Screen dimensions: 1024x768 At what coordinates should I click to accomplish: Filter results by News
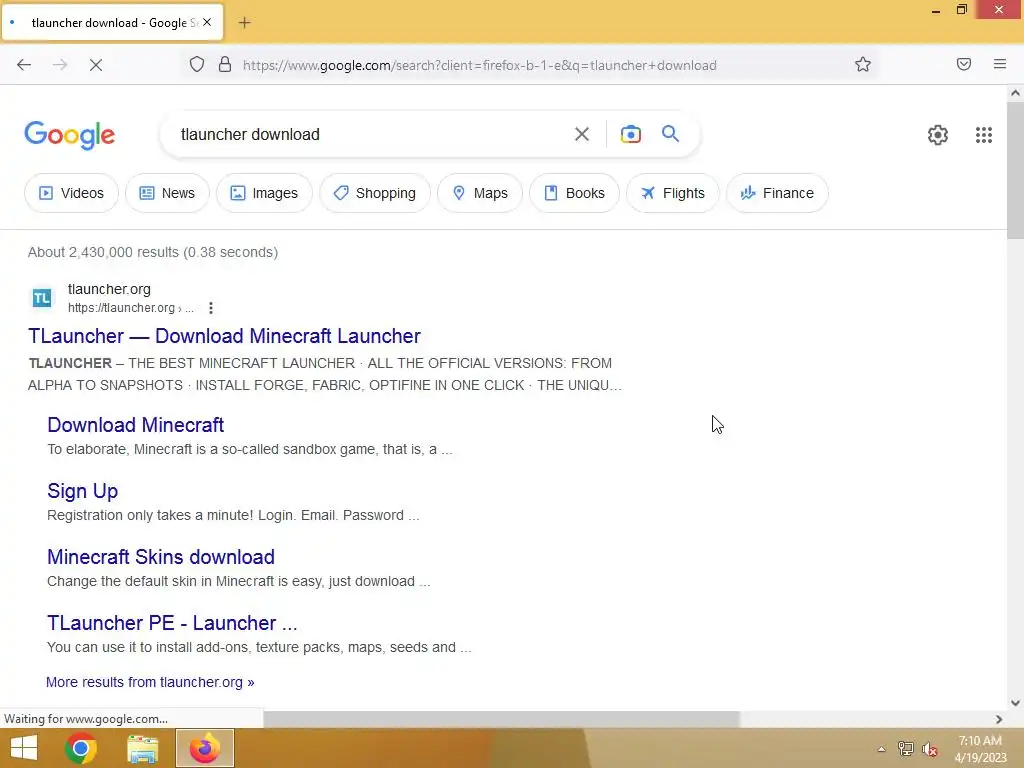click(167, 193)
